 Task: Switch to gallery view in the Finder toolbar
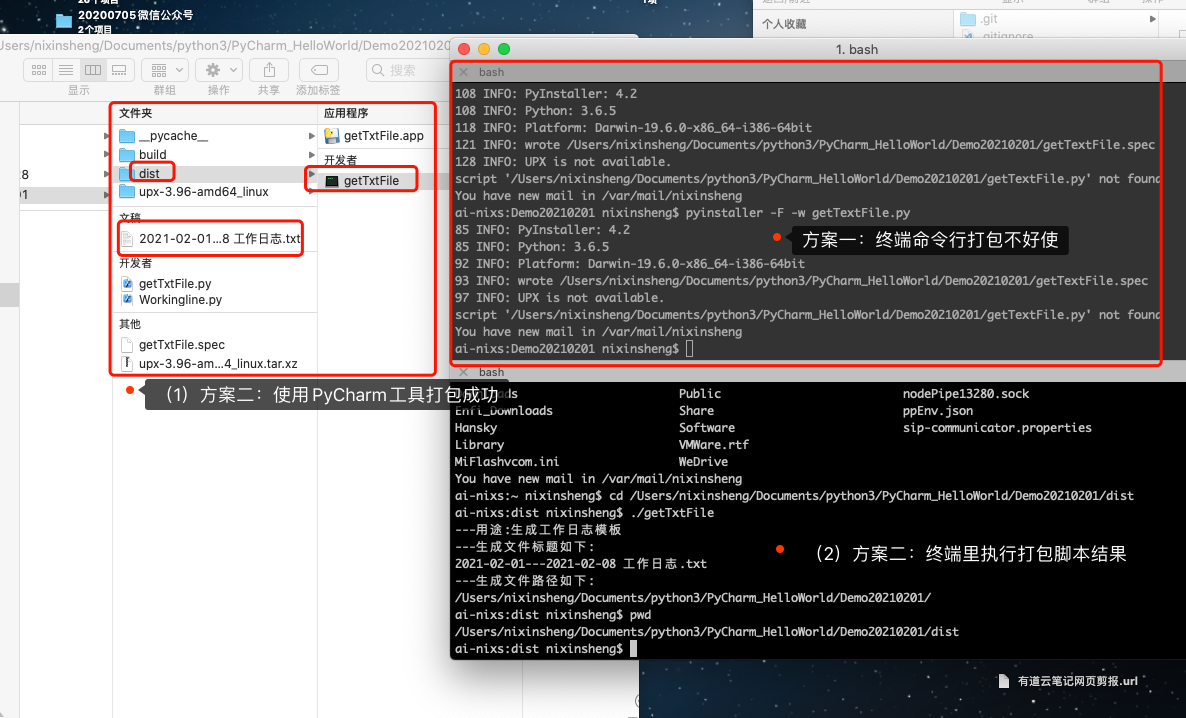[118, 69]
